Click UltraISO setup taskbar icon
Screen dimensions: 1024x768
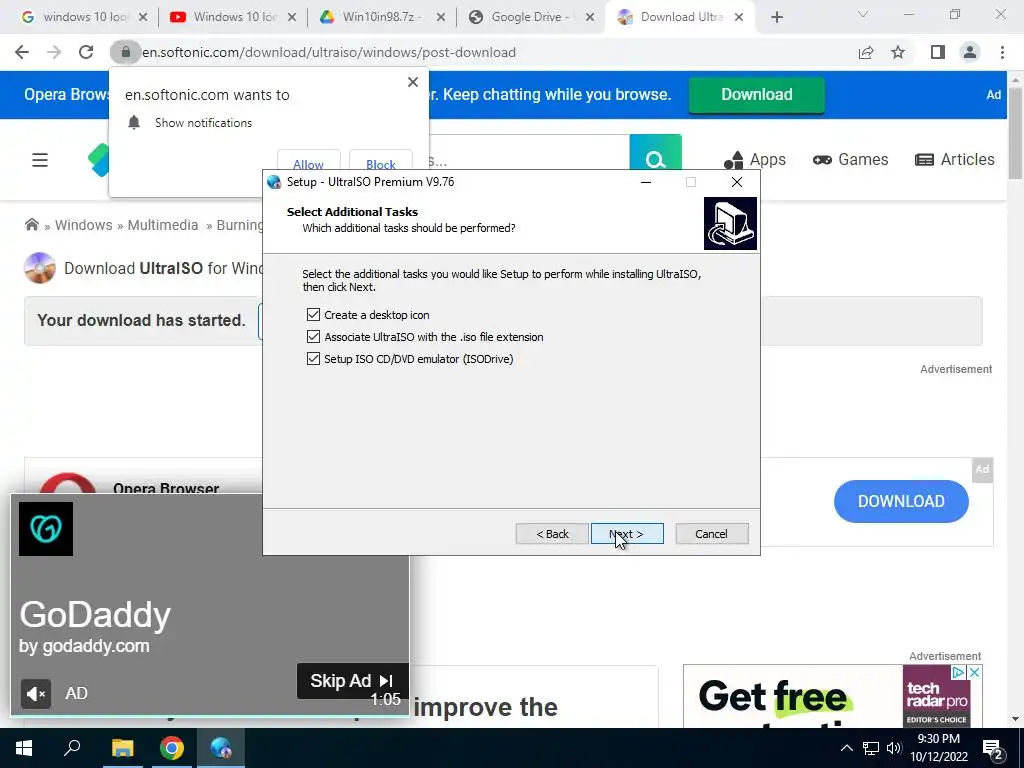(221, 748)
